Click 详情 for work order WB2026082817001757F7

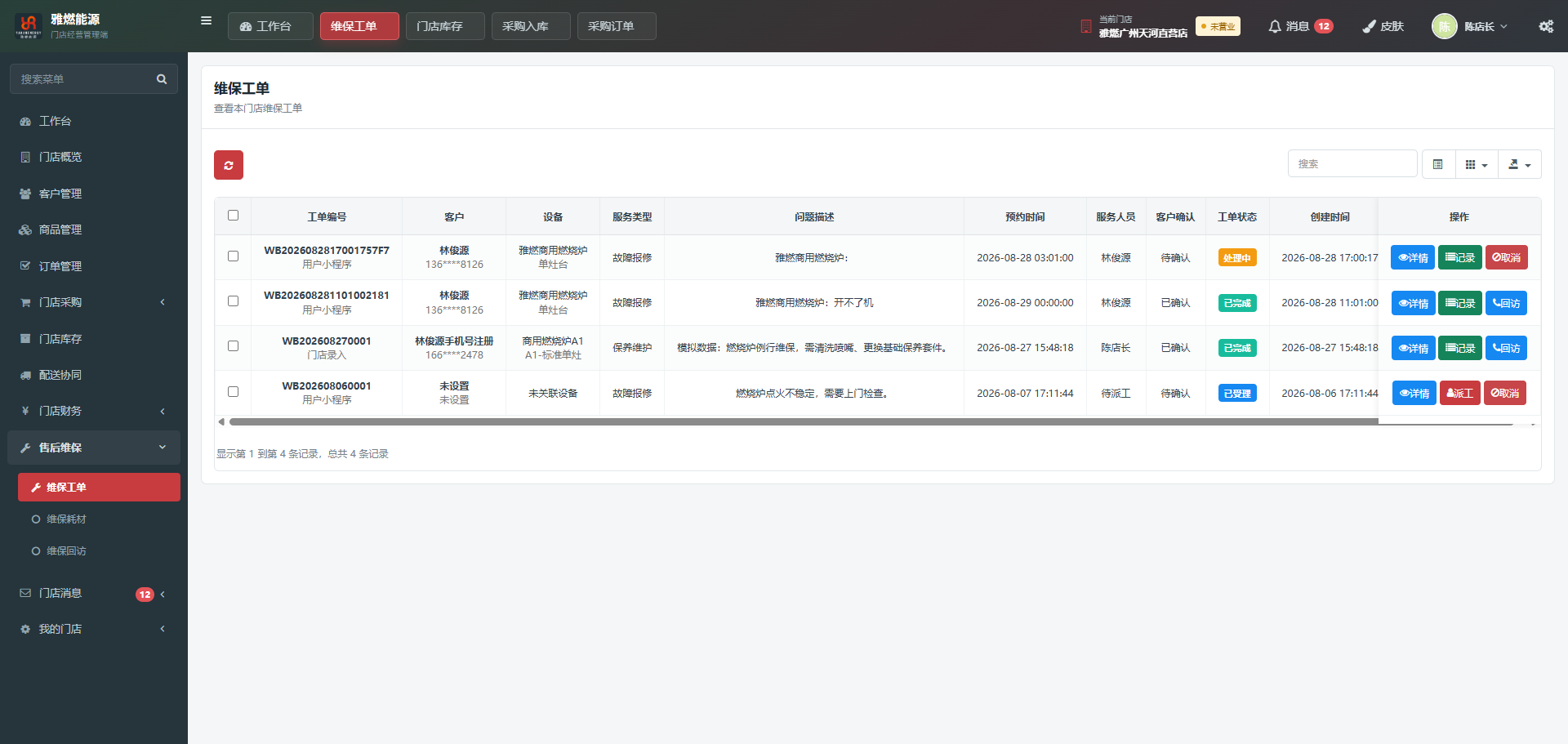1413,257
